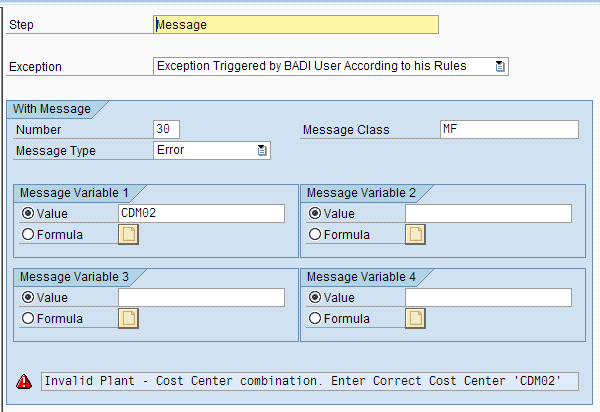
Task: Select Formula radio for Message Variable 1
Action: [28, 235]
